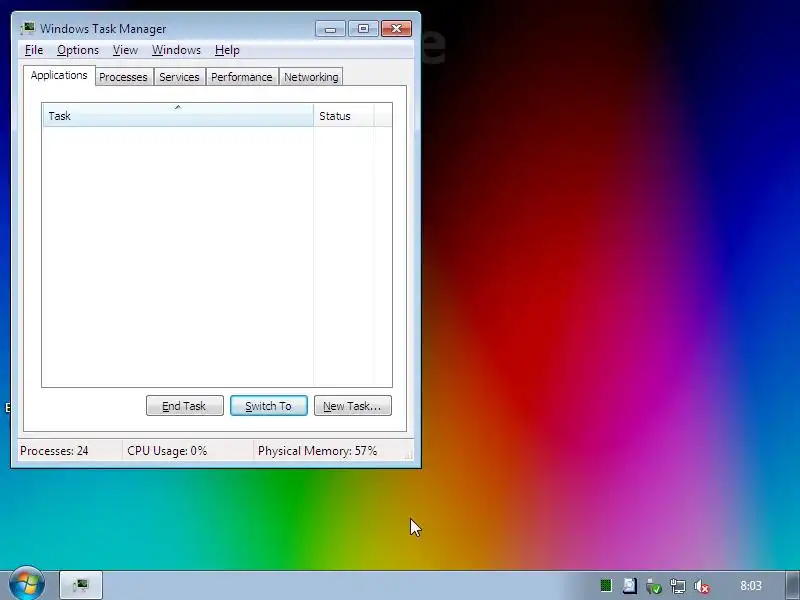Open the View menu

tap(125, 50)
